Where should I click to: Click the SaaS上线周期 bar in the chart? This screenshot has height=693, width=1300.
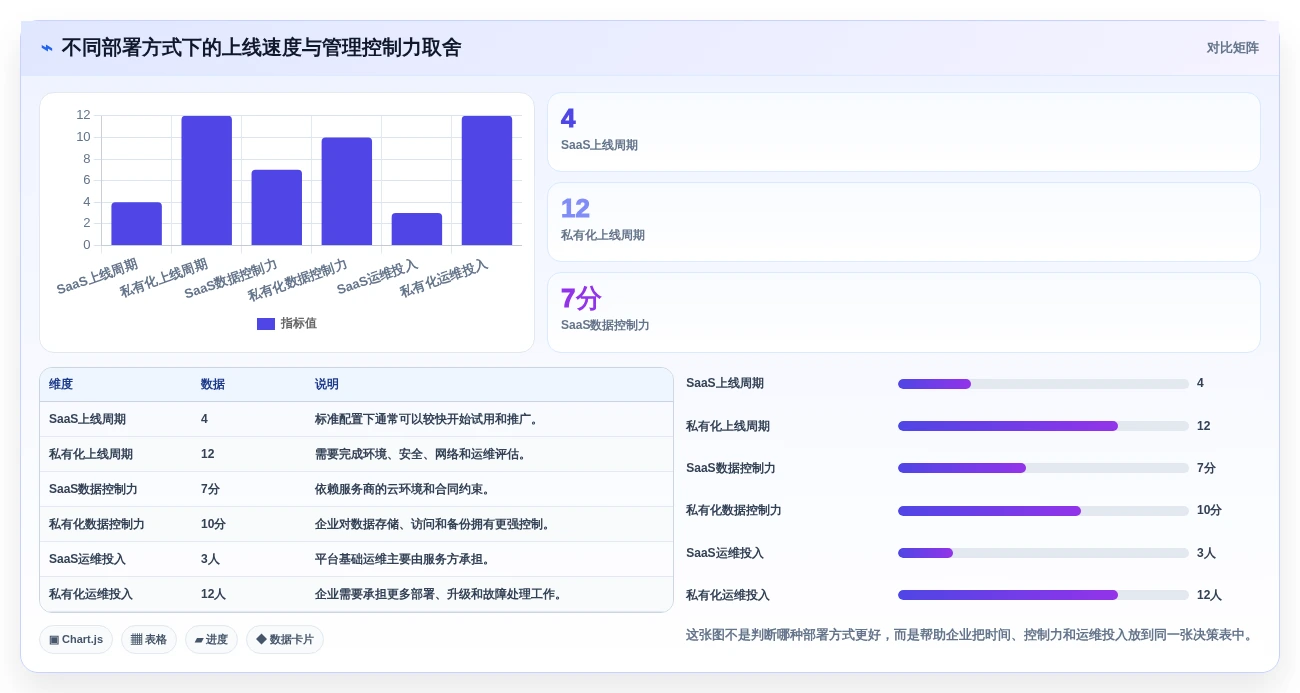[136, 224]
